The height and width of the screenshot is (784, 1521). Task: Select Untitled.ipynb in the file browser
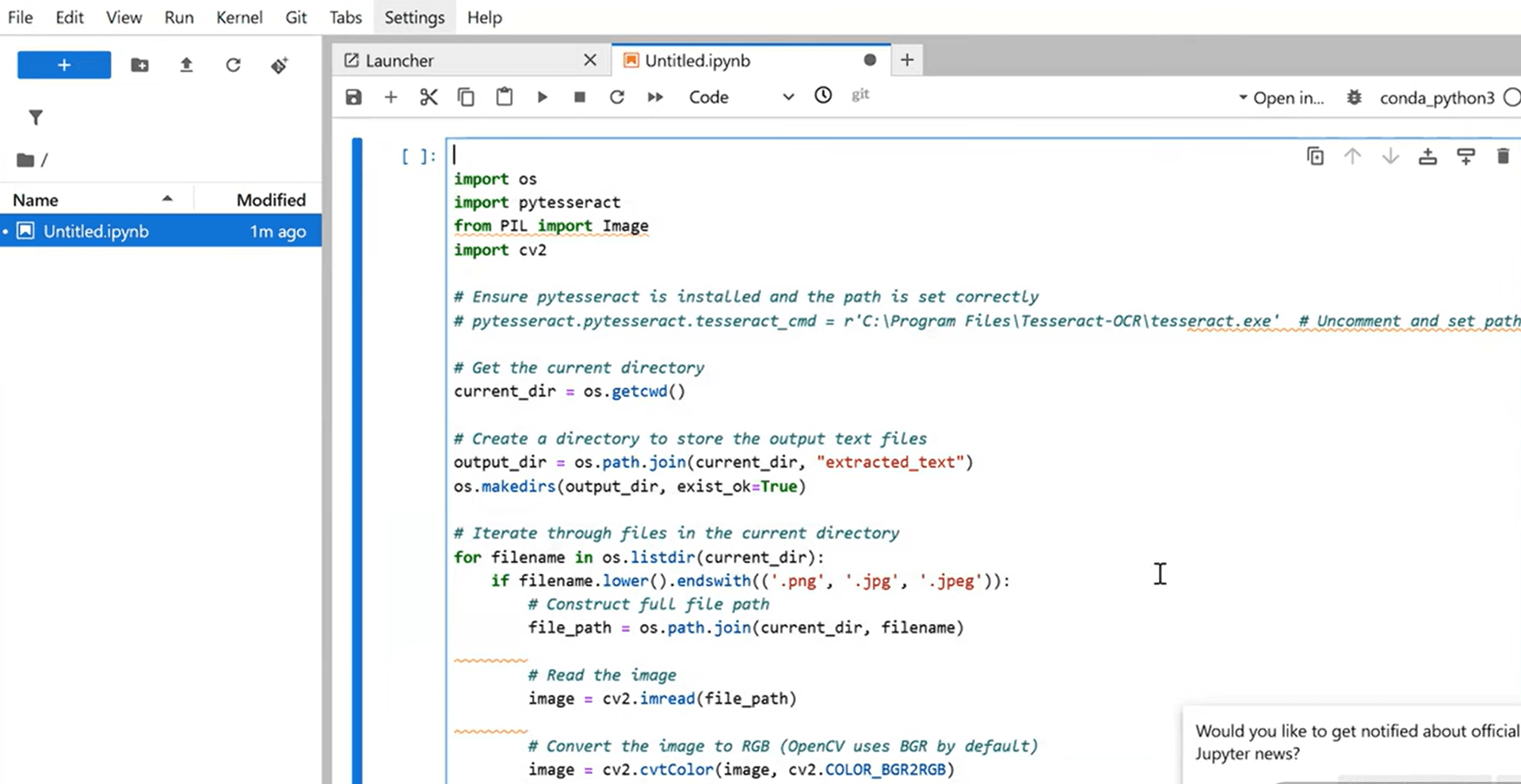(x=96, y=230)
